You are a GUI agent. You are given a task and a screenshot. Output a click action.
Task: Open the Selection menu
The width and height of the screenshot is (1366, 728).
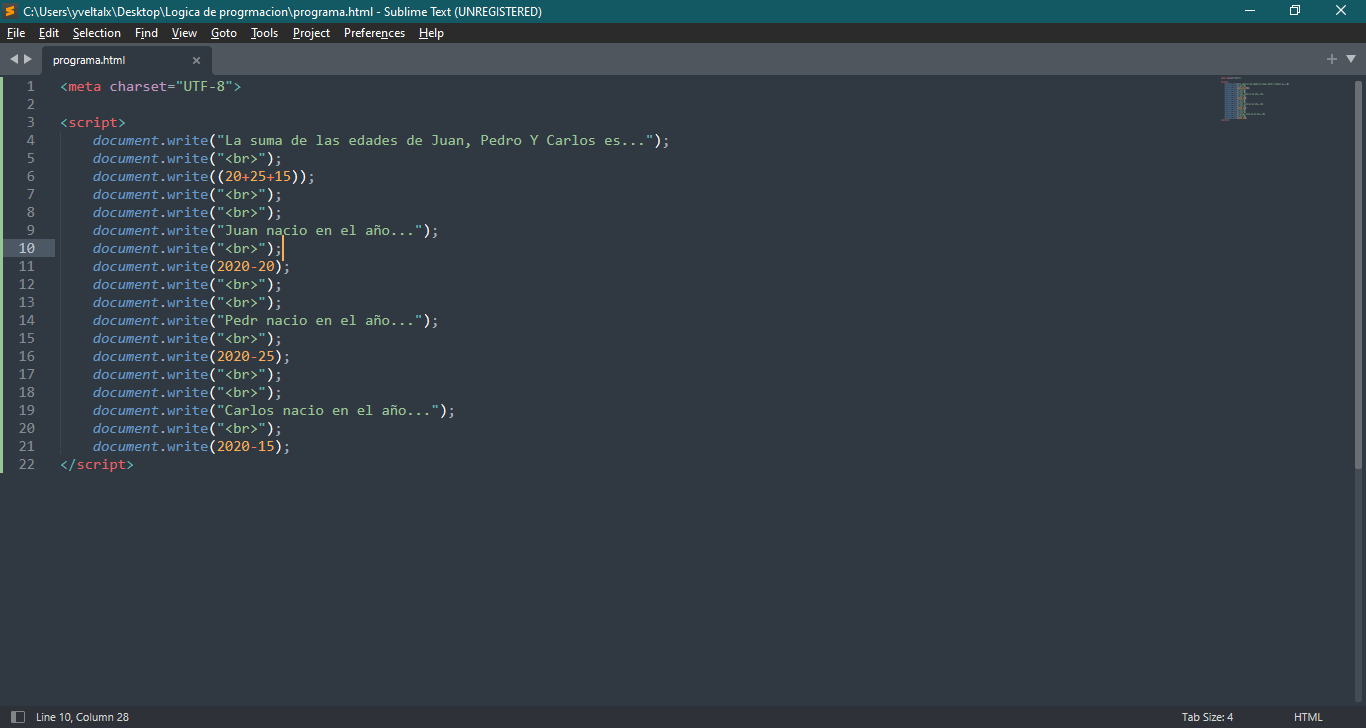pyautogui.click(x=97, y=33)
